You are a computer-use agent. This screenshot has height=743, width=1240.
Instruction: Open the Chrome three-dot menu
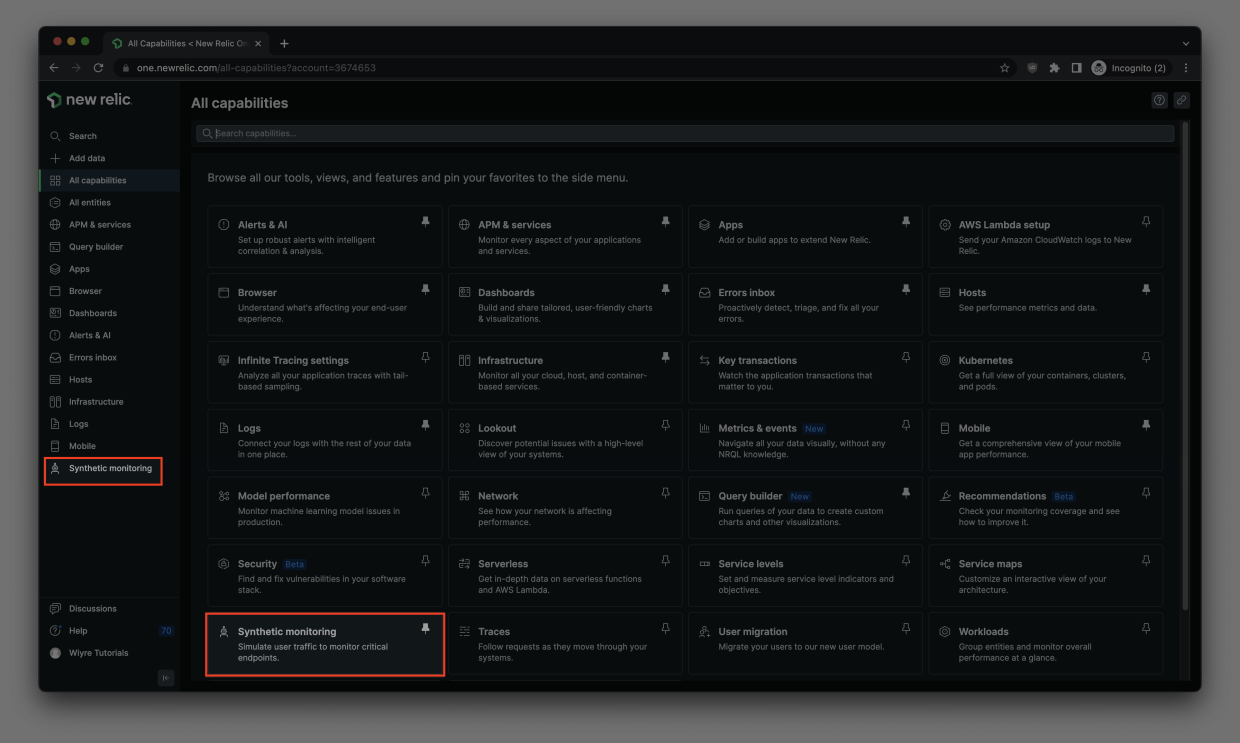(1186, 68)
